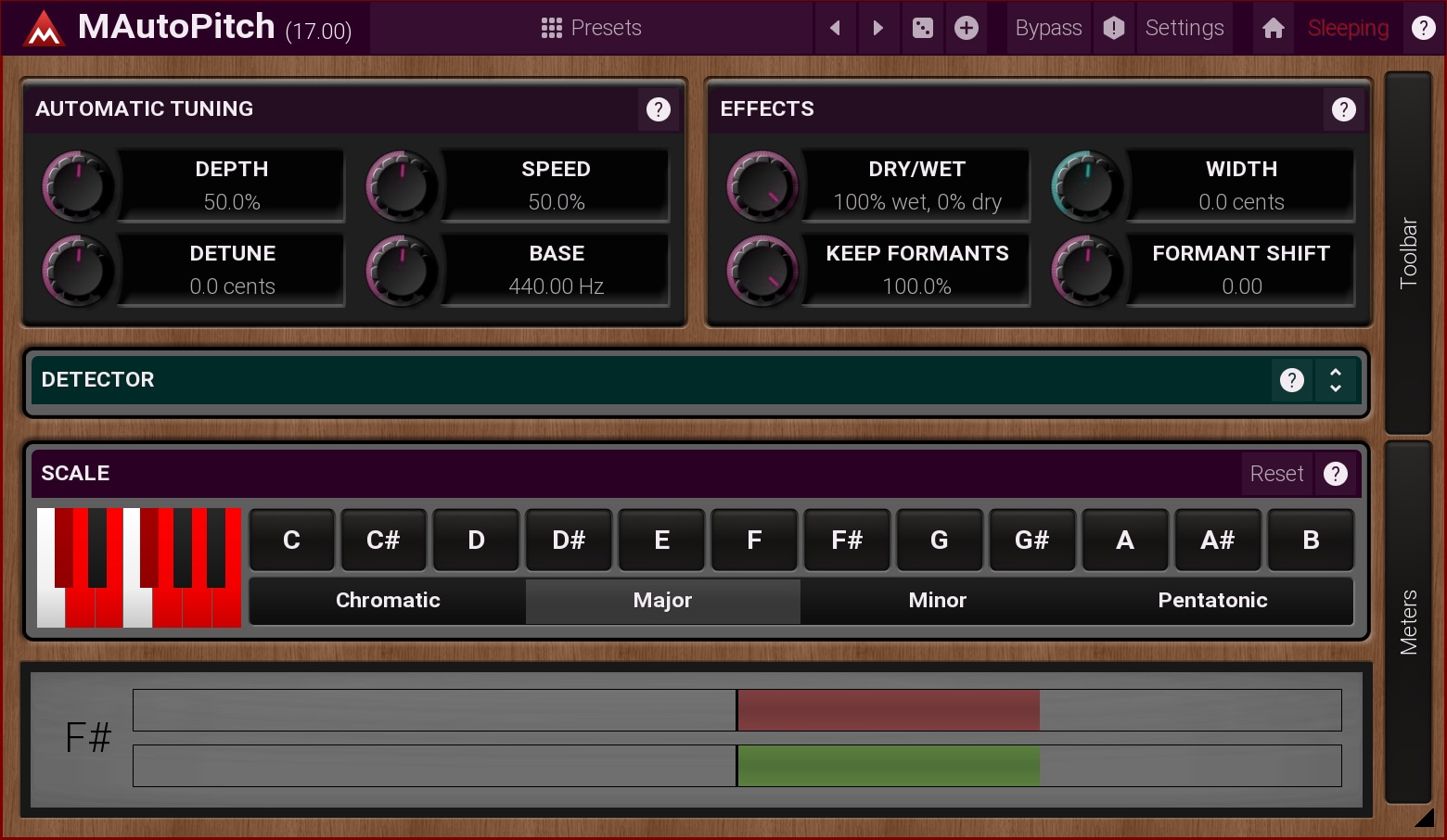This screenshot has height=840, width=1447.
Task: Open the Presets menu
Action: (592, 28)
